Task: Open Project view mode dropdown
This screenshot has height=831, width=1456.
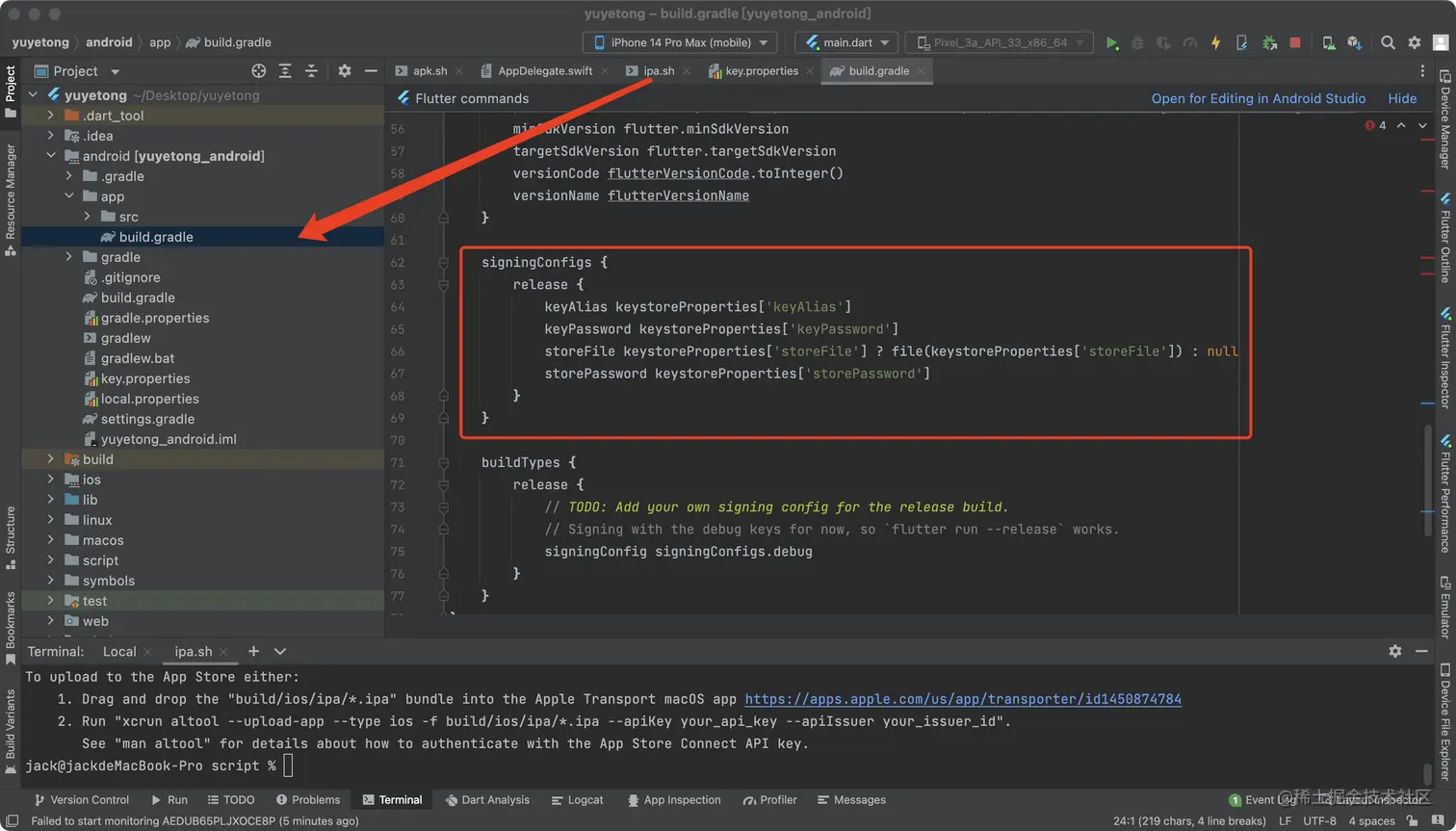Action: click(77, 71)
